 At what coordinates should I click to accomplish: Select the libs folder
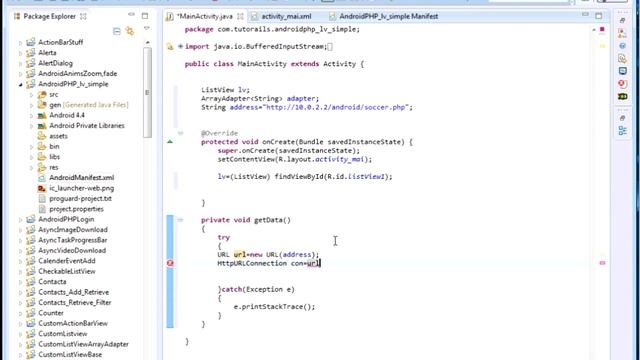click(x=55, y=157)
